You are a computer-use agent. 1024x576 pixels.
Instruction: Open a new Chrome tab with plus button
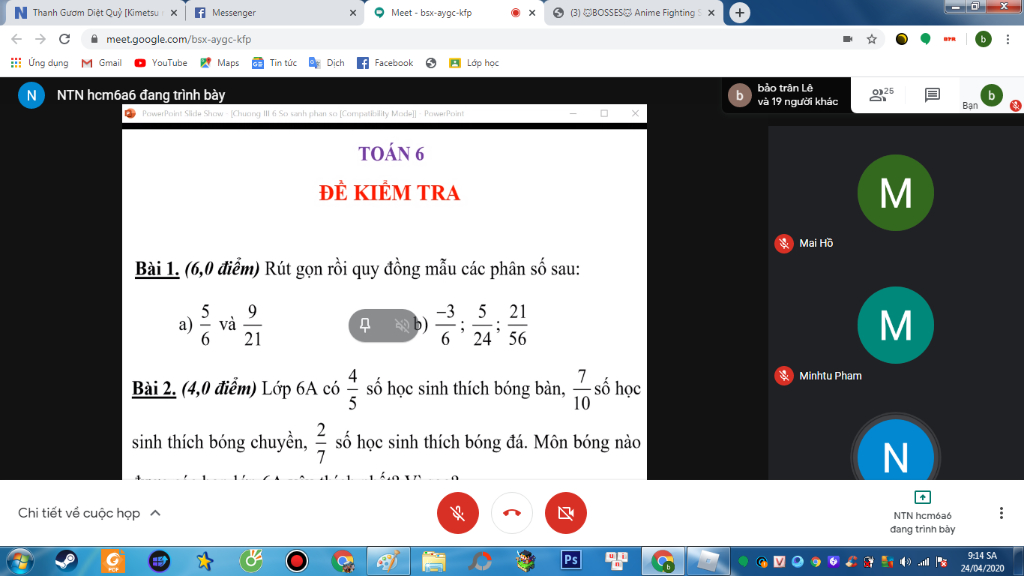[x=739, y=12]
